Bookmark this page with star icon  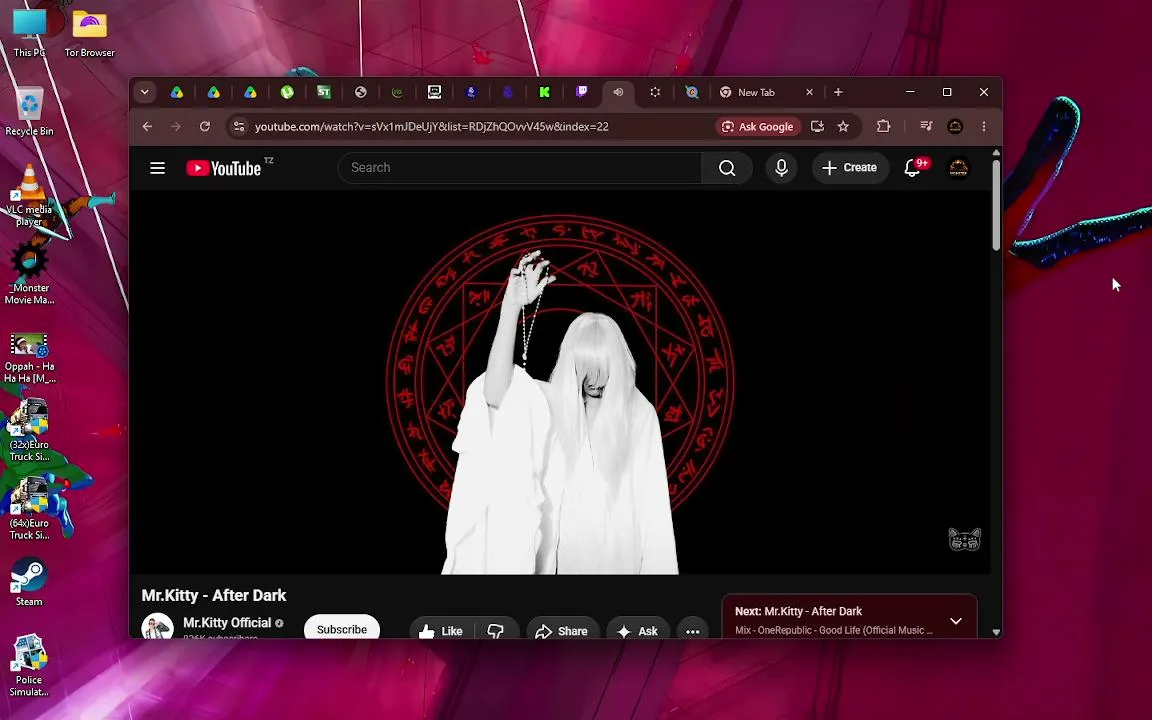pos(843,126)
